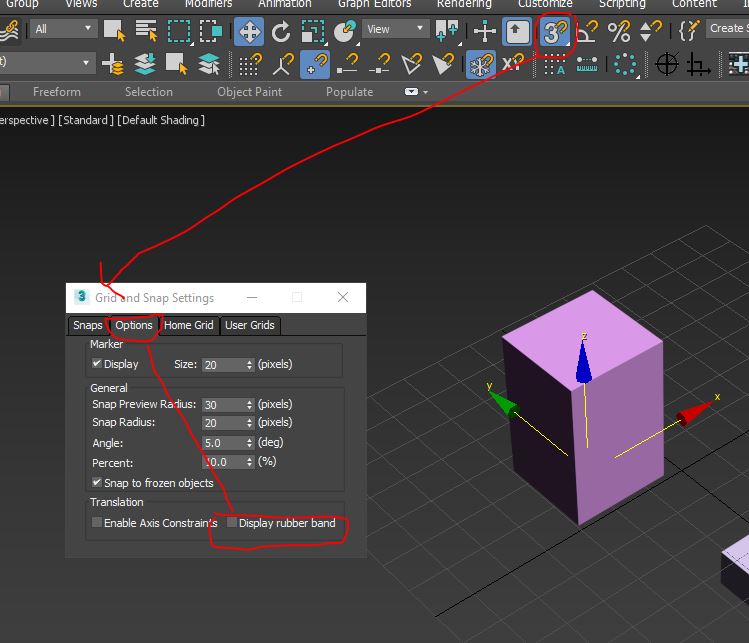The height and width of the screenshot is (643, 749).
Task: Check Display rubber band checkbox
Action: click(232, 522)
